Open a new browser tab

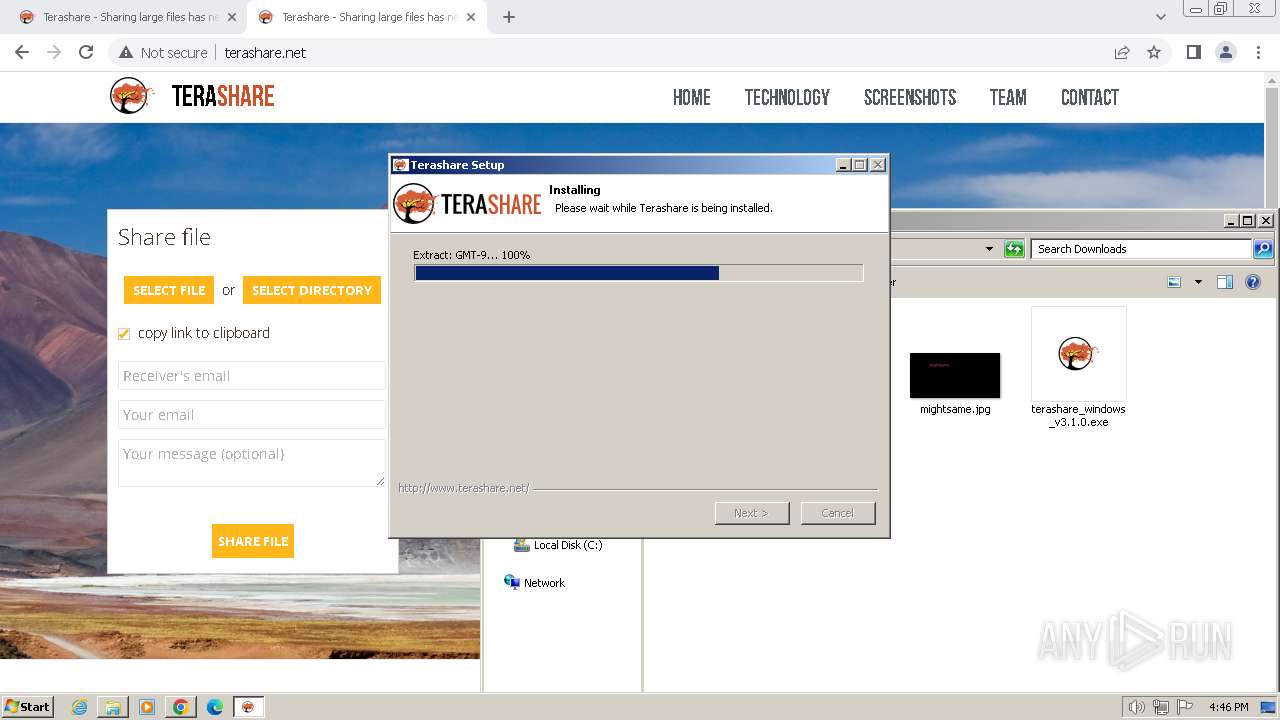click(509, 17)
